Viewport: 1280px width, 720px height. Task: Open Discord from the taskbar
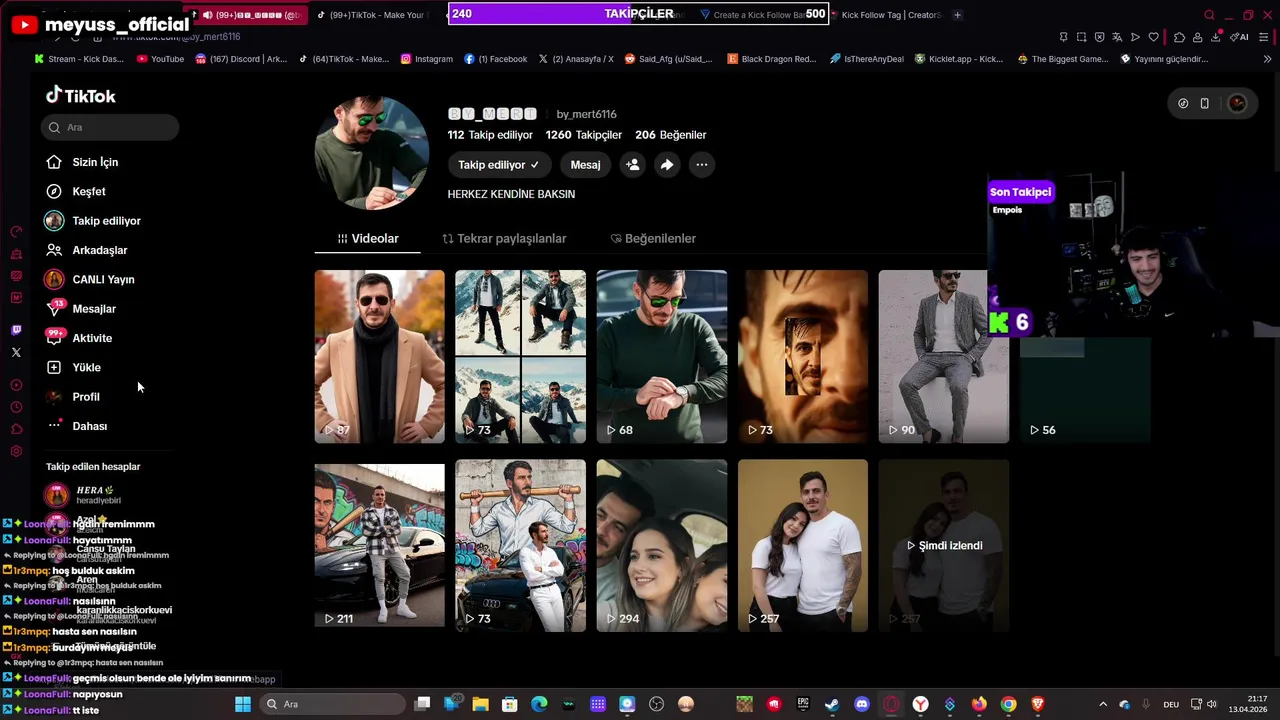click(861, 704)
